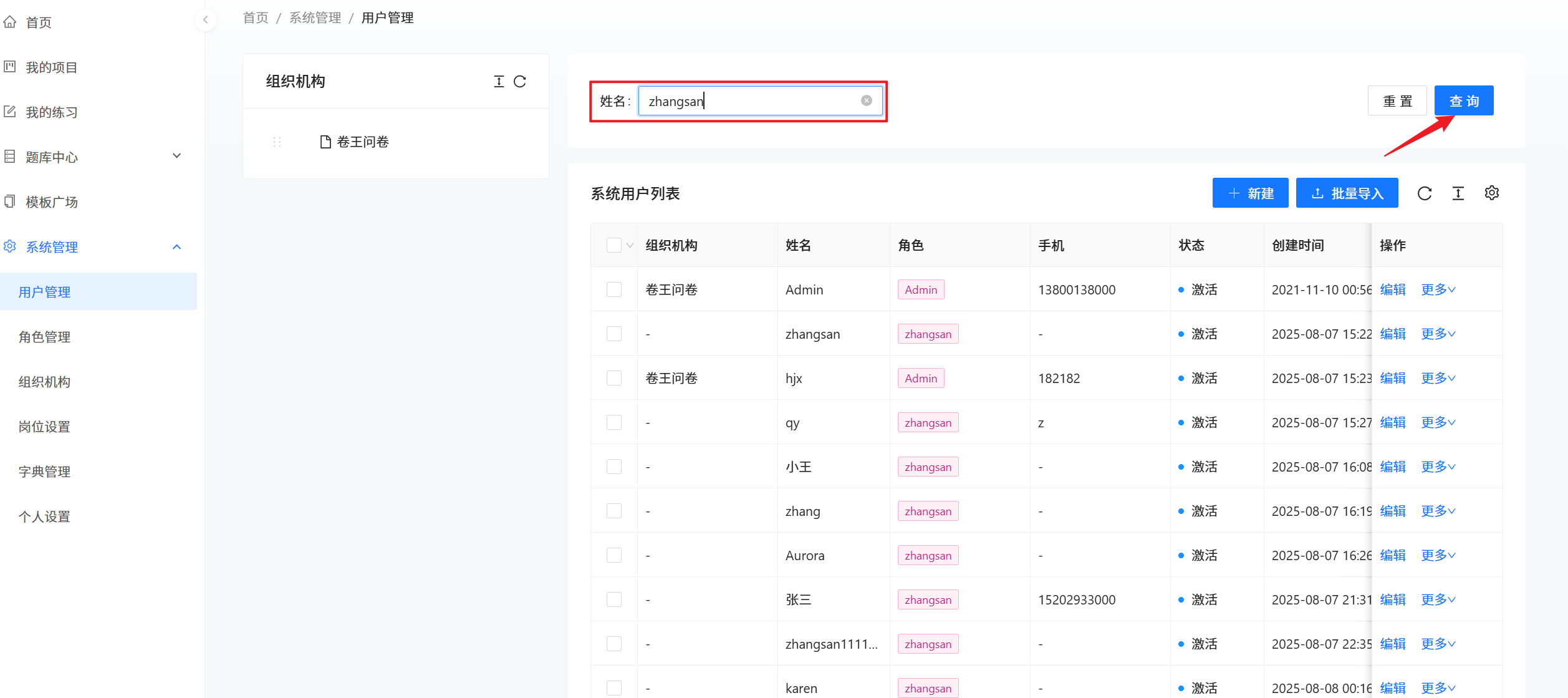This screenshot has height=698, width=1568.
Task: Click the 我的练习 edit icon
Action: click(x=10, y=112)
